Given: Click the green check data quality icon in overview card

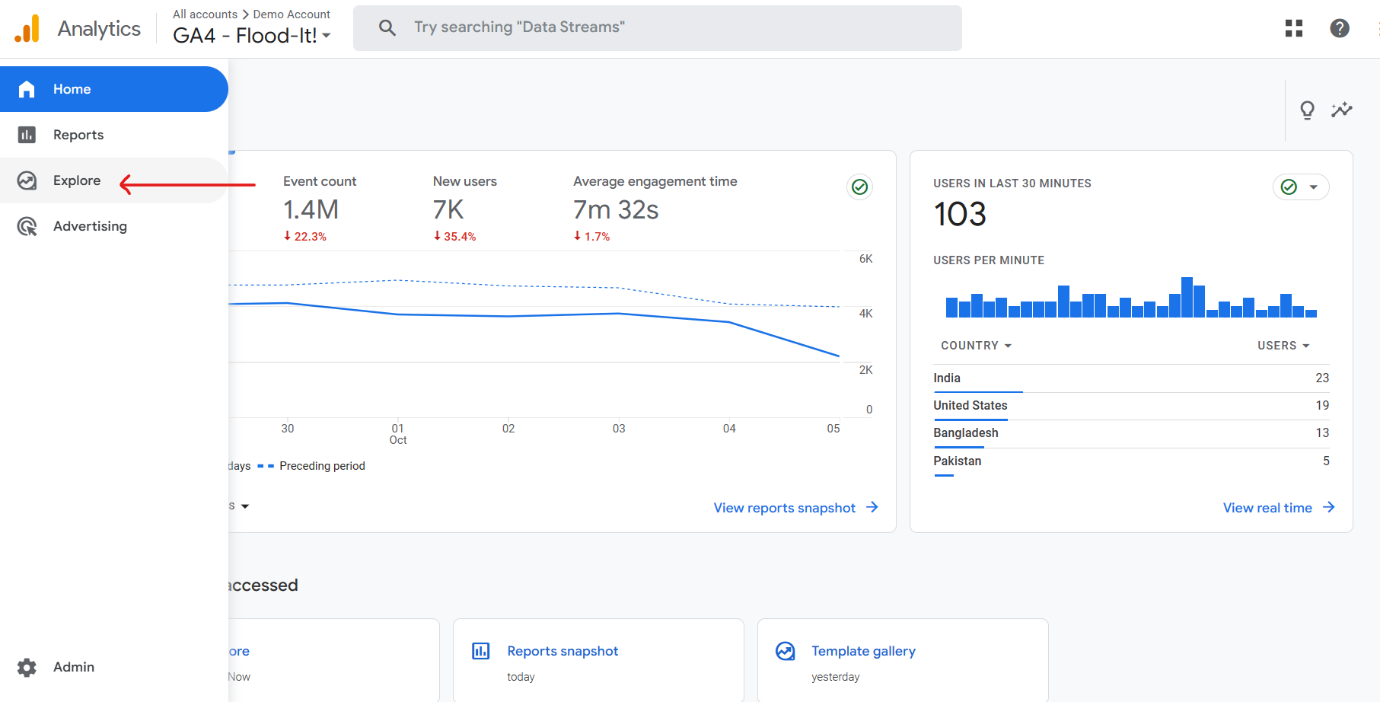Looking at the screenshot, I should click(859, 187).
